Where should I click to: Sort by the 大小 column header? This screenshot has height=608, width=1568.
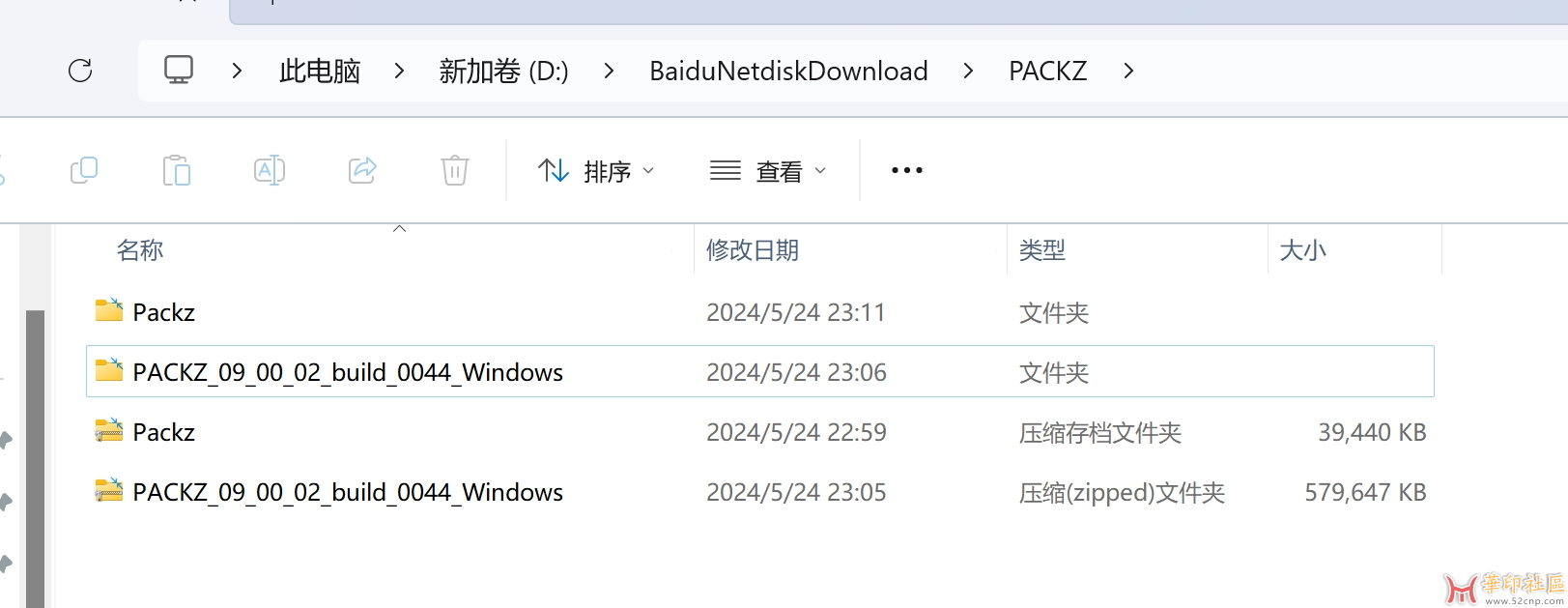point(1302,250)
